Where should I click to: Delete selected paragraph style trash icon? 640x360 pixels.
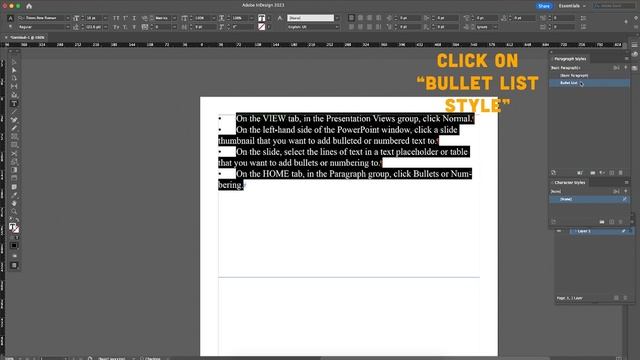(x=621, y=173)
